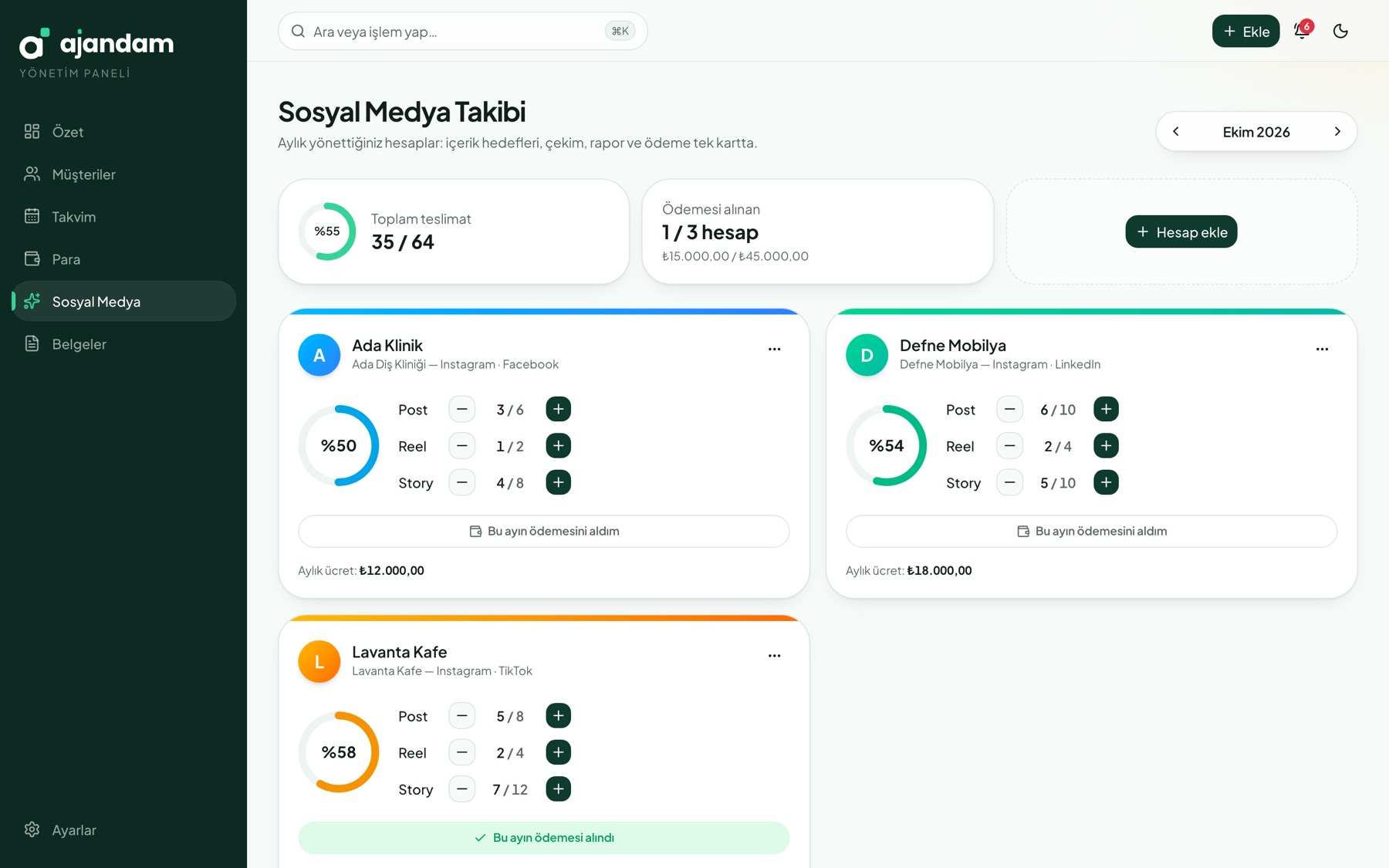Image resolution: width=1389 pixels, height=868 pixels.
Task: Open Takvim in the sidebar
Action: (x=123, y=217)
